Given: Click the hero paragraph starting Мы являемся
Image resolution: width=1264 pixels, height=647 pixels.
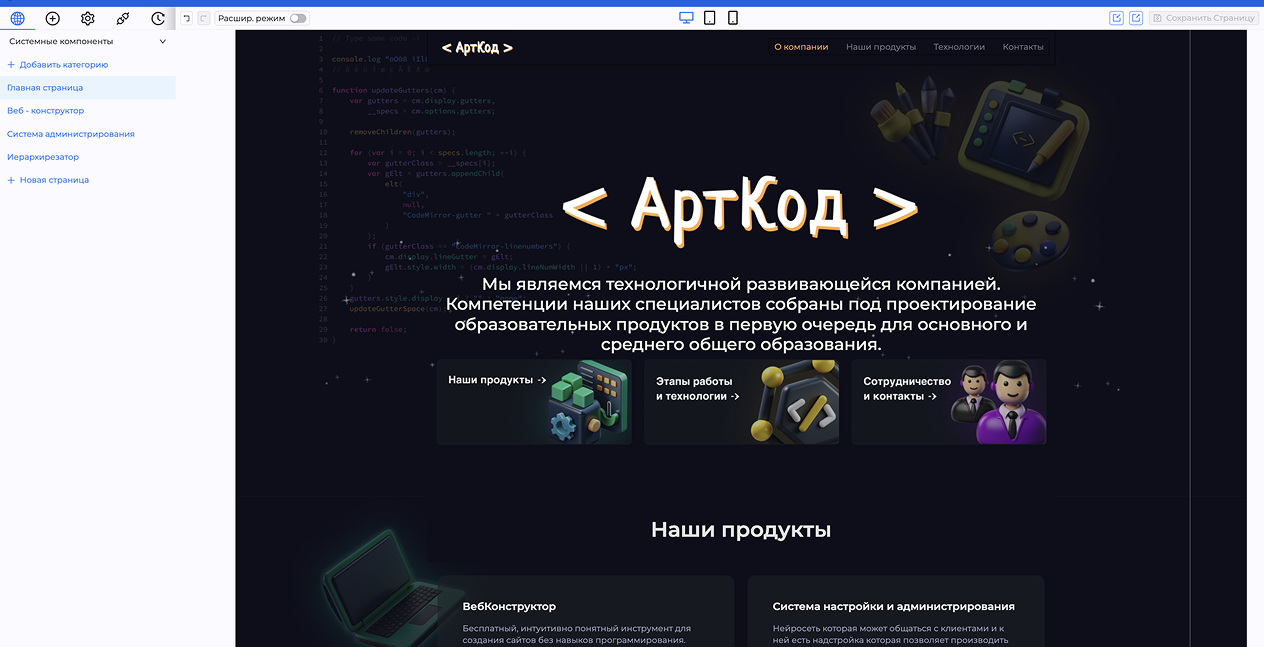Looking at the screenshot, I should tap(741, 314).
